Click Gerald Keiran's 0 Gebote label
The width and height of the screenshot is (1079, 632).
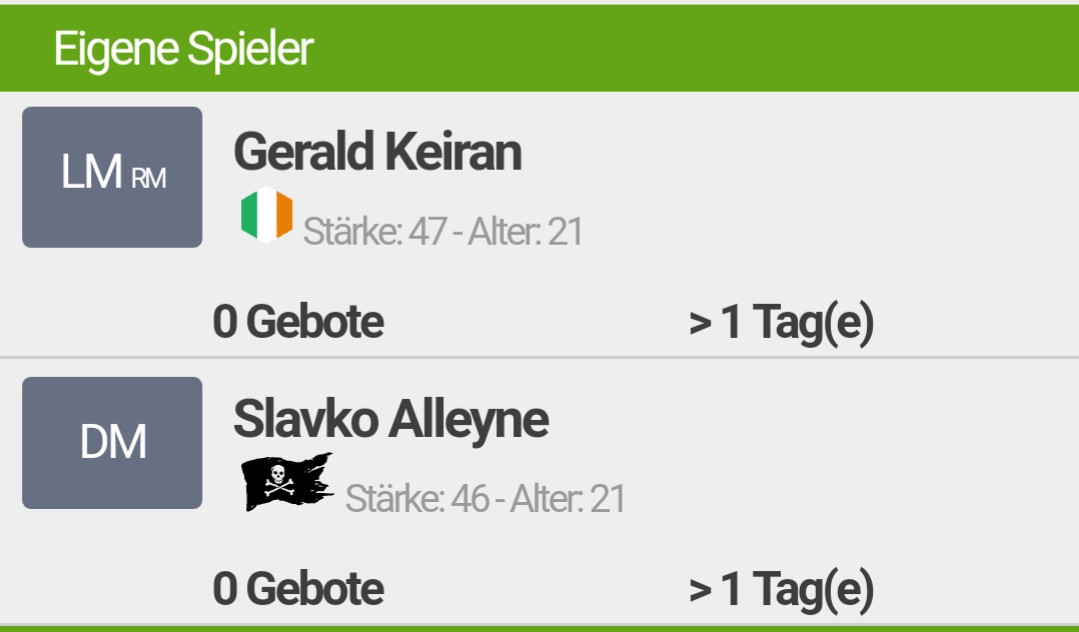(x=298, y=322)
